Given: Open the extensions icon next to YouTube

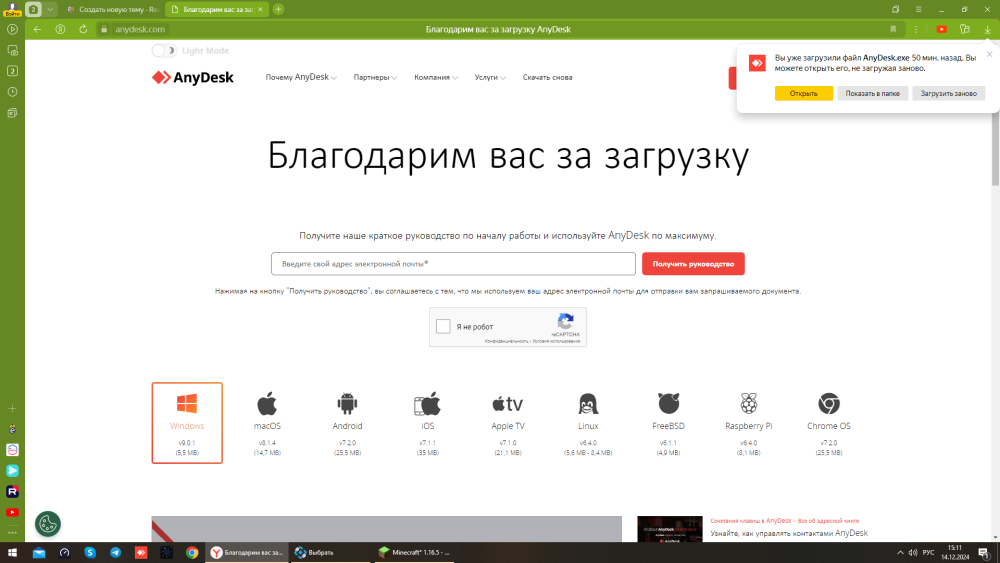Looking at the screenshot, I should tap(964, 29).
